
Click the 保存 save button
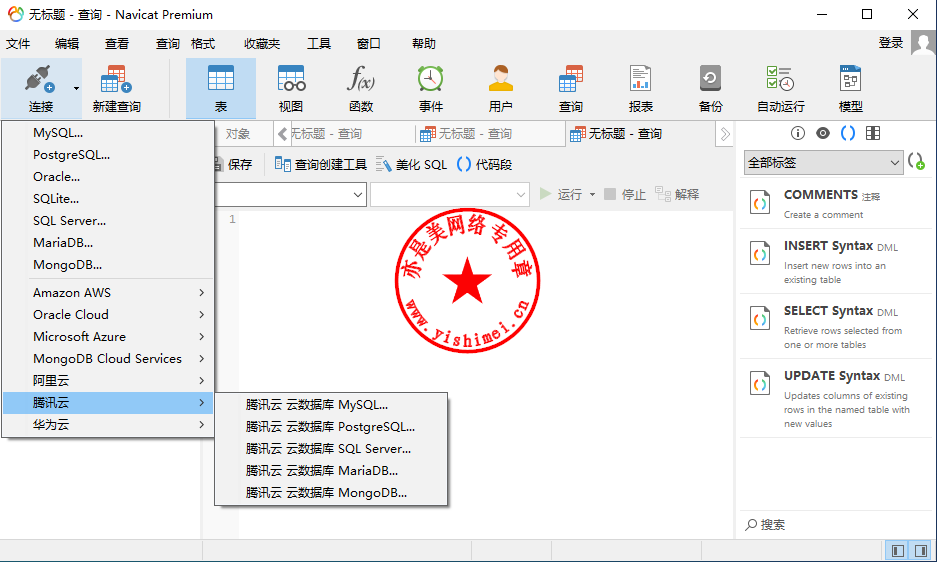234,164
